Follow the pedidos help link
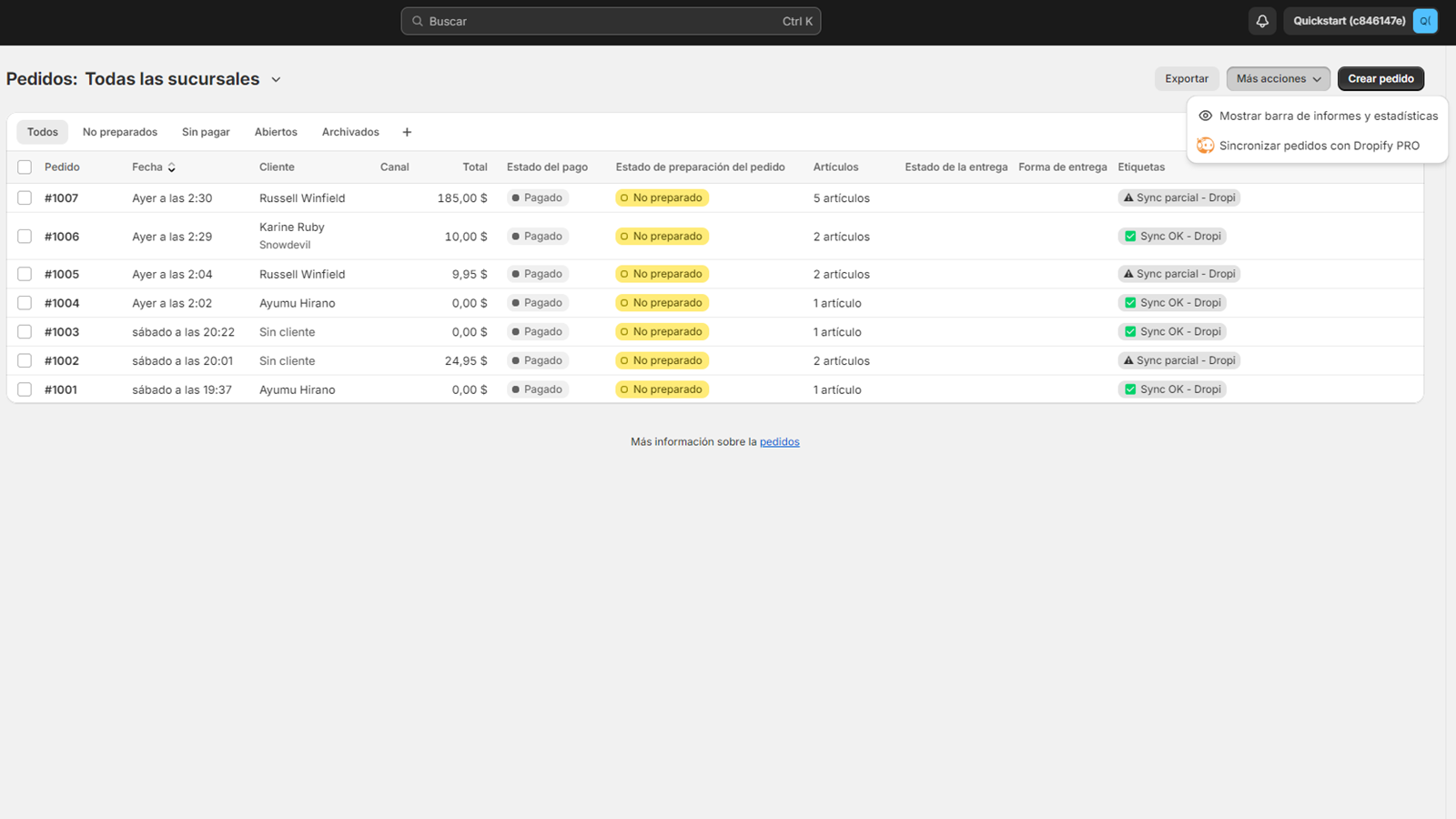 pyautogui.click(x=779, y=442)
